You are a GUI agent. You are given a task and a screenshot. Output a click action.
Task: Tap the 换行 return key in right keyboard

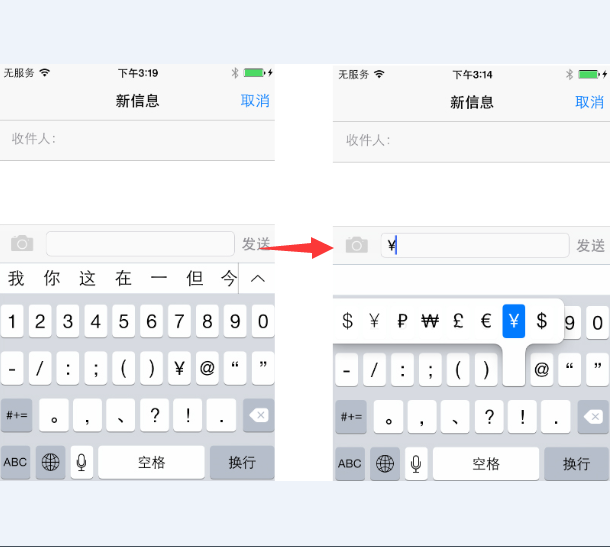(x=577, y=464)
